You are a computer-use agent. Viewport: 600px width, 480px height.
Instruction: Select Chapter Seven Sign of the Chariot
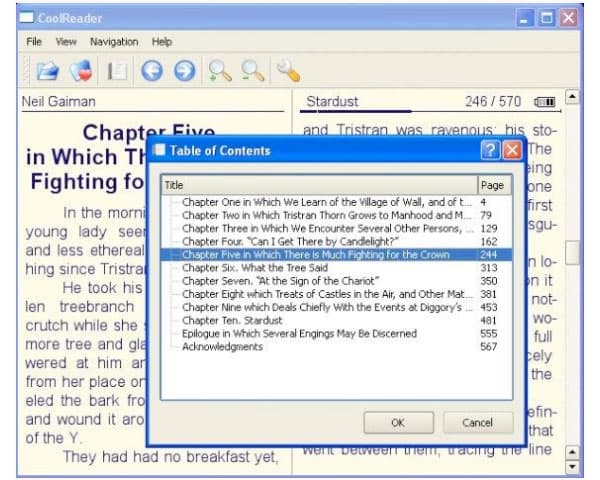click(336, 281)
